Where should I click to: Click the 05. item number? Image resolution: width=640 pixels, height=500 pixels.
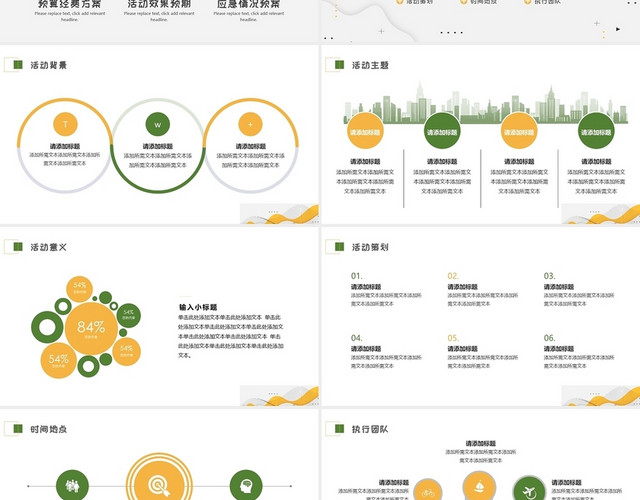tap(453, 338)
